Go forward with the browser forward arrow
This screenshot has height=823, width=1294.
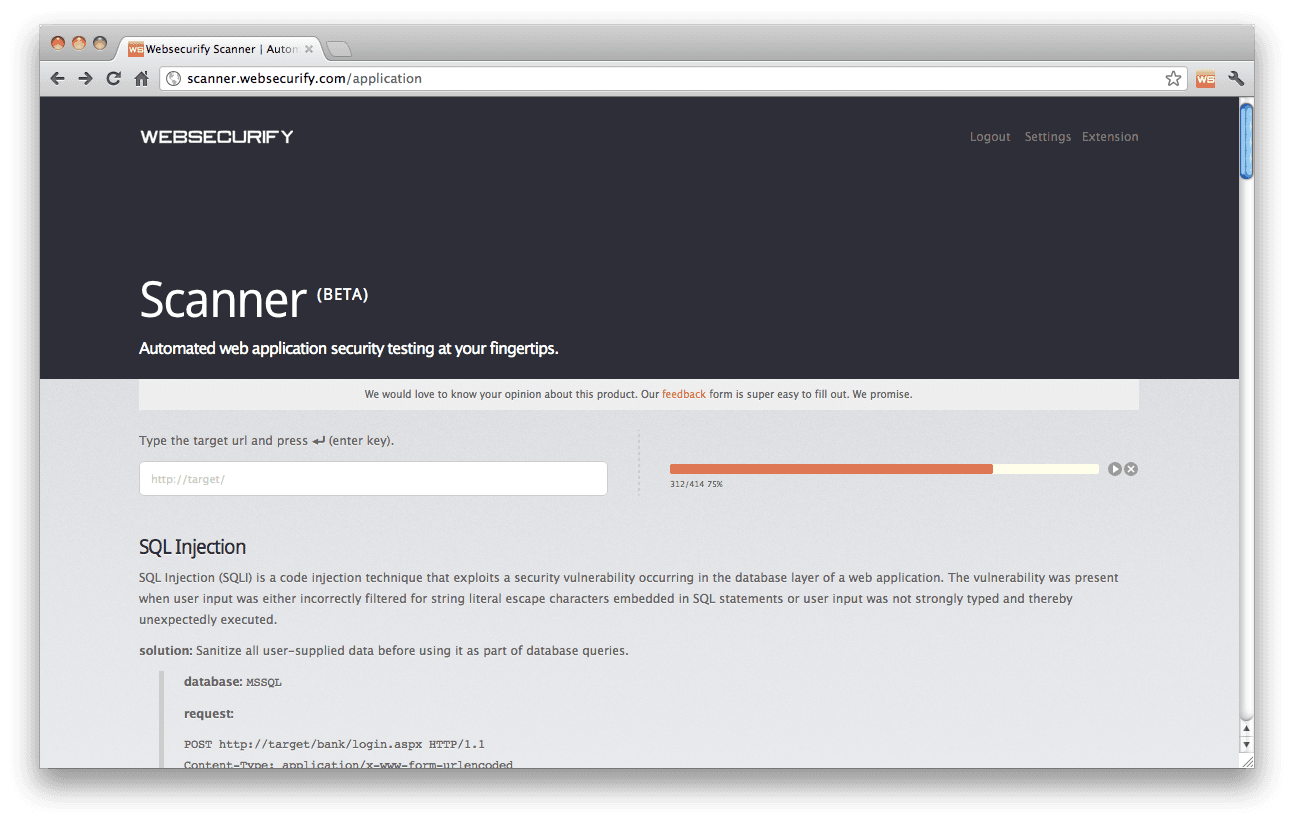pos(85,79)
